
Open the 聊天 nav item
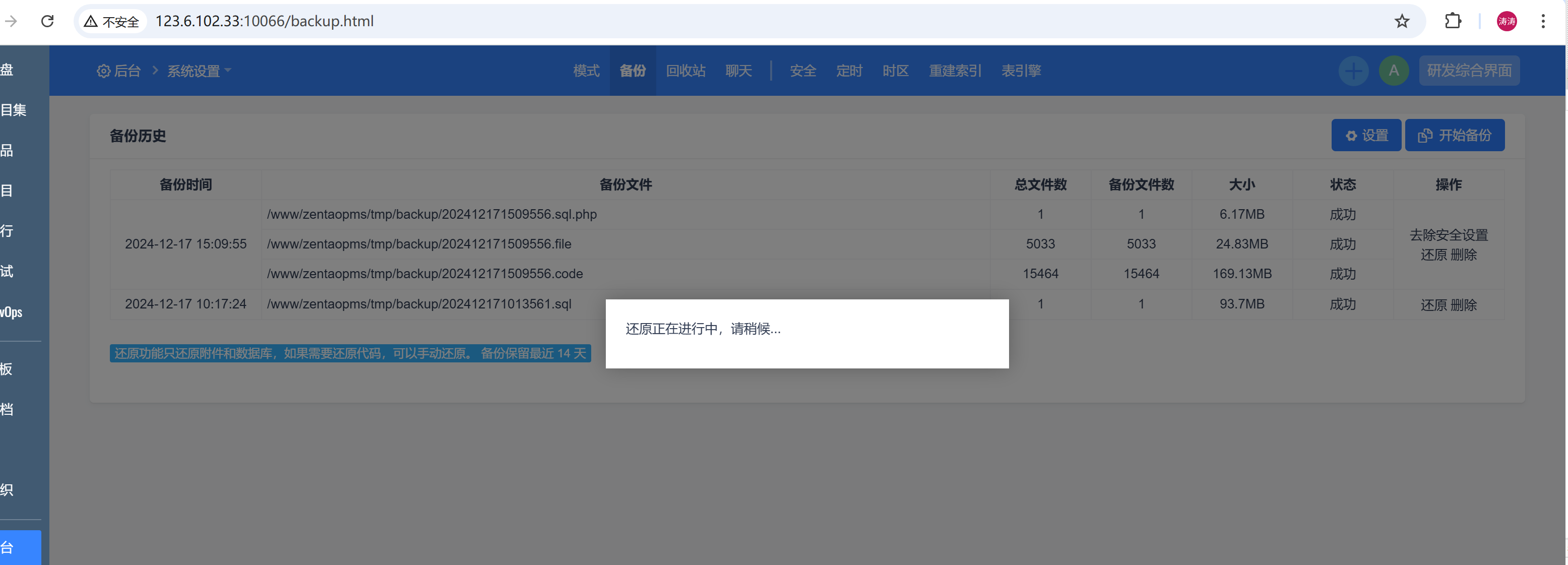(x=738, y=71)
